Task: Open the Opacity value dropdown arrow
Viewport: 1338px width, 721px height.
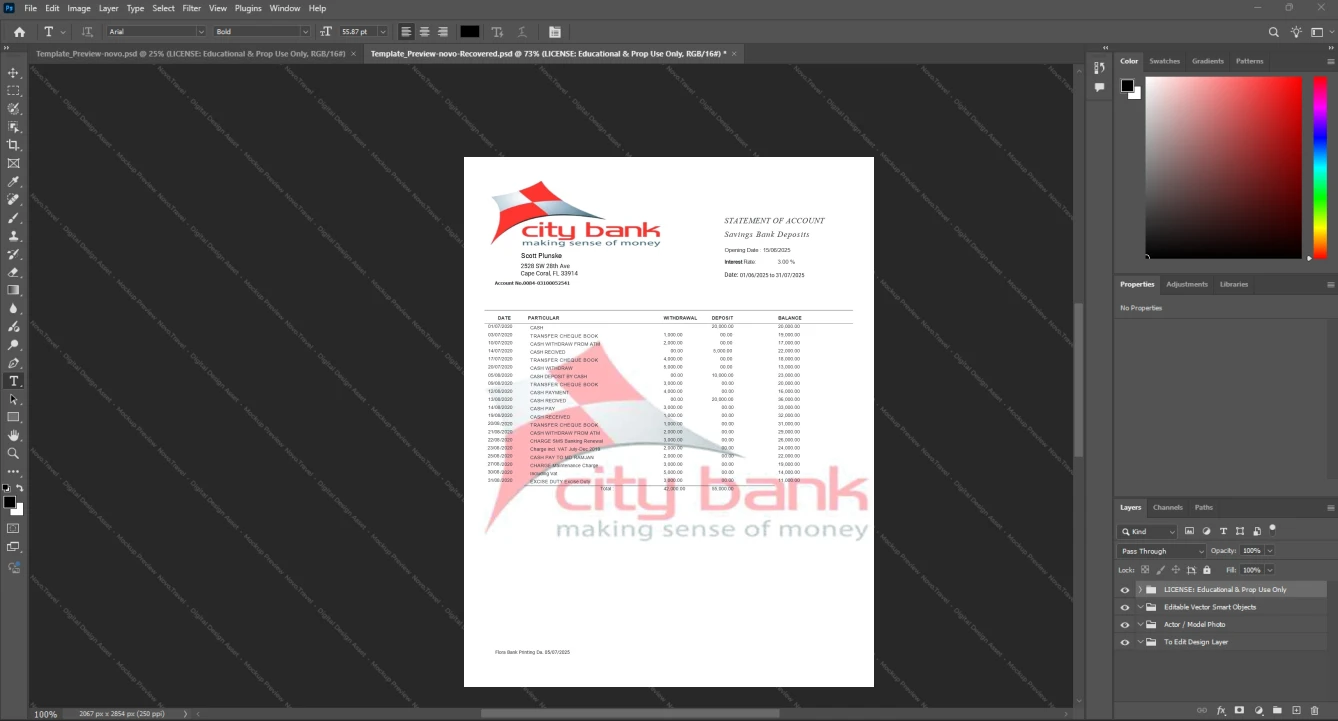Action: coord(1270,551)
